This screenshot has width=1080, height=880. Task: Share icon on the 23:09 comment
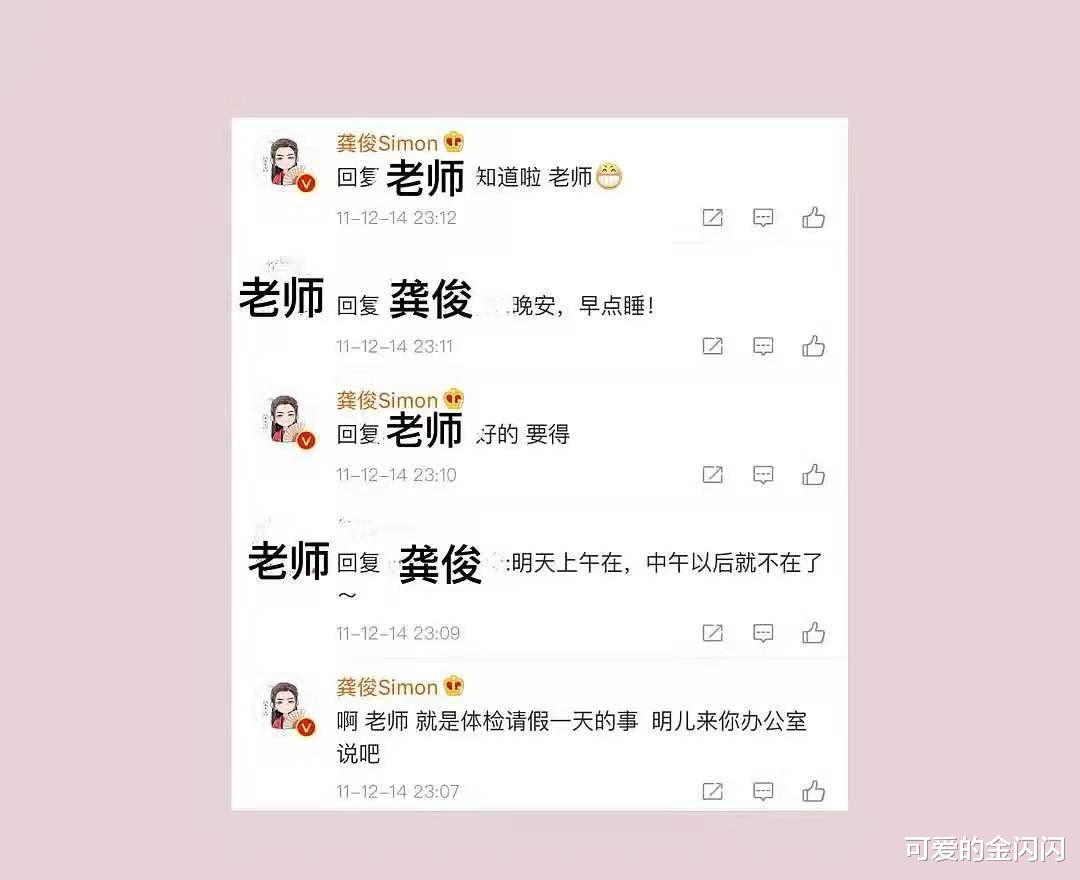click(712, 632)
